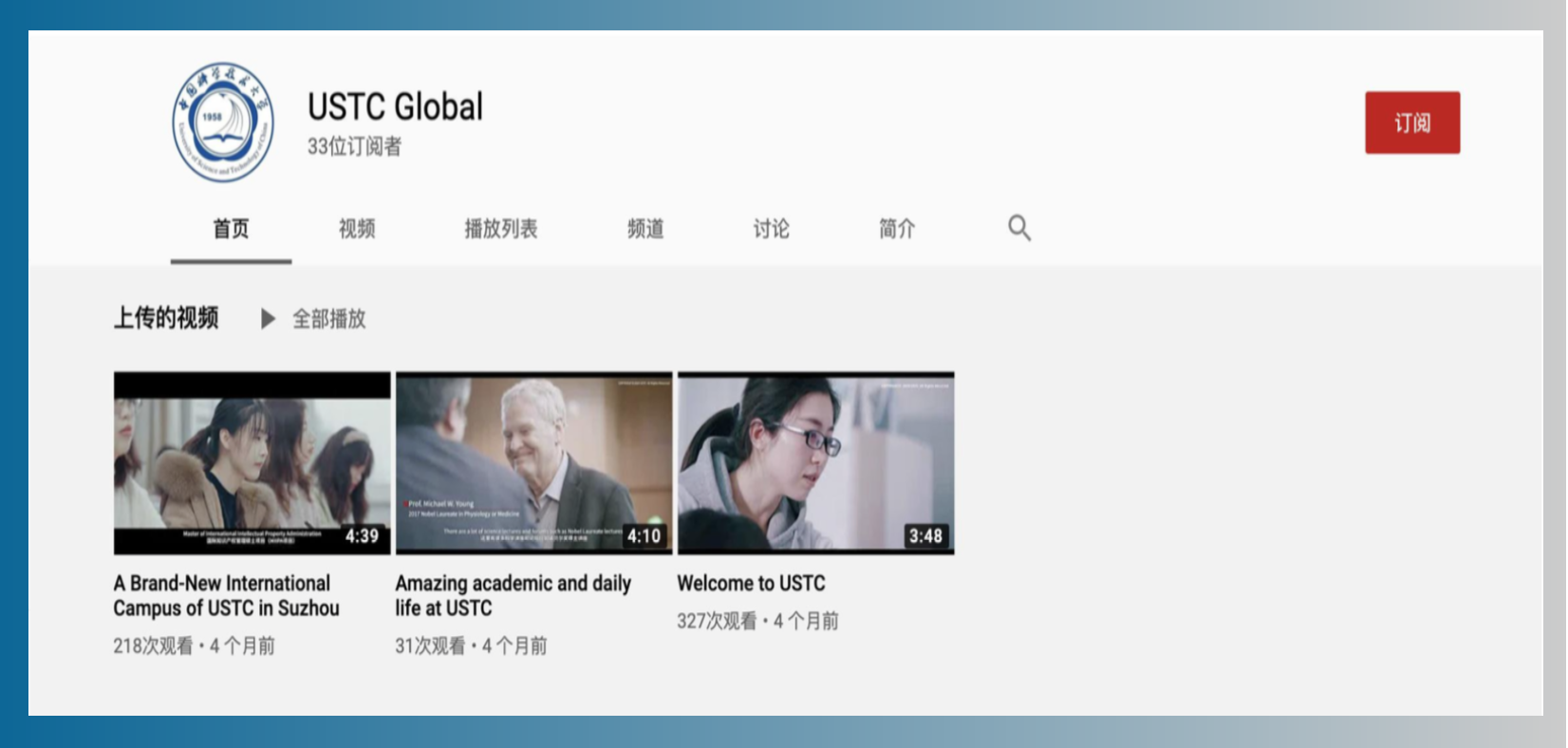Open thumbnail of Amazing academic life video
1568x748 pixels.
(x=534, y=463)
